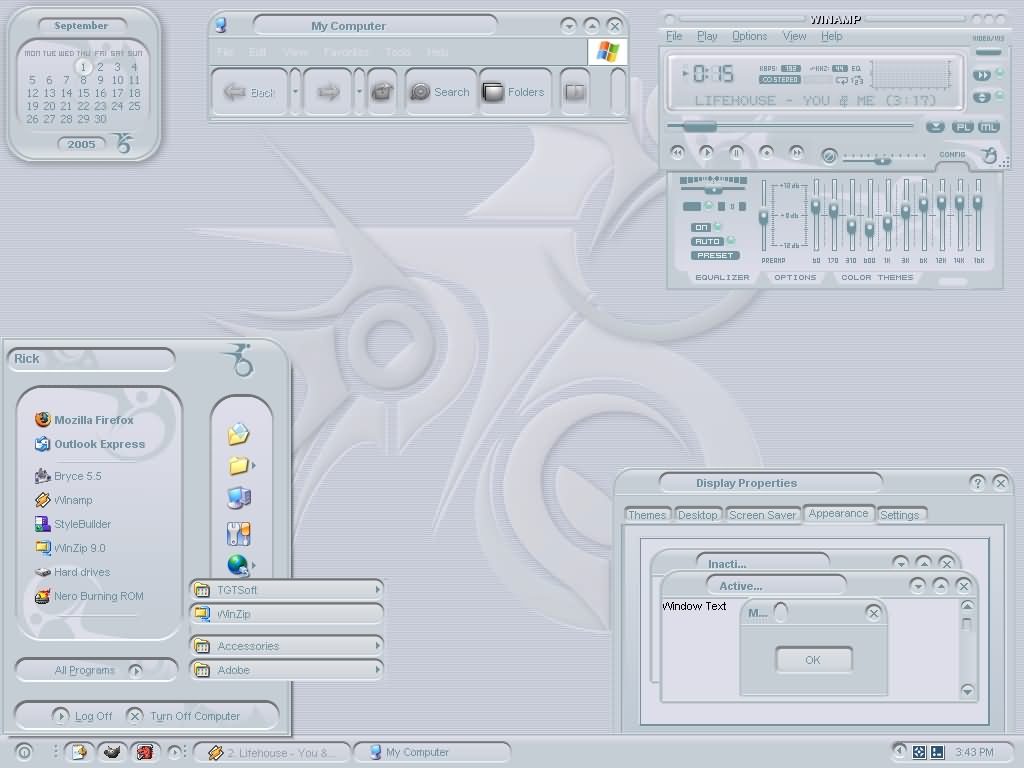
Task: Toggle the Search pane in My Computer
Action: point(440,92)
